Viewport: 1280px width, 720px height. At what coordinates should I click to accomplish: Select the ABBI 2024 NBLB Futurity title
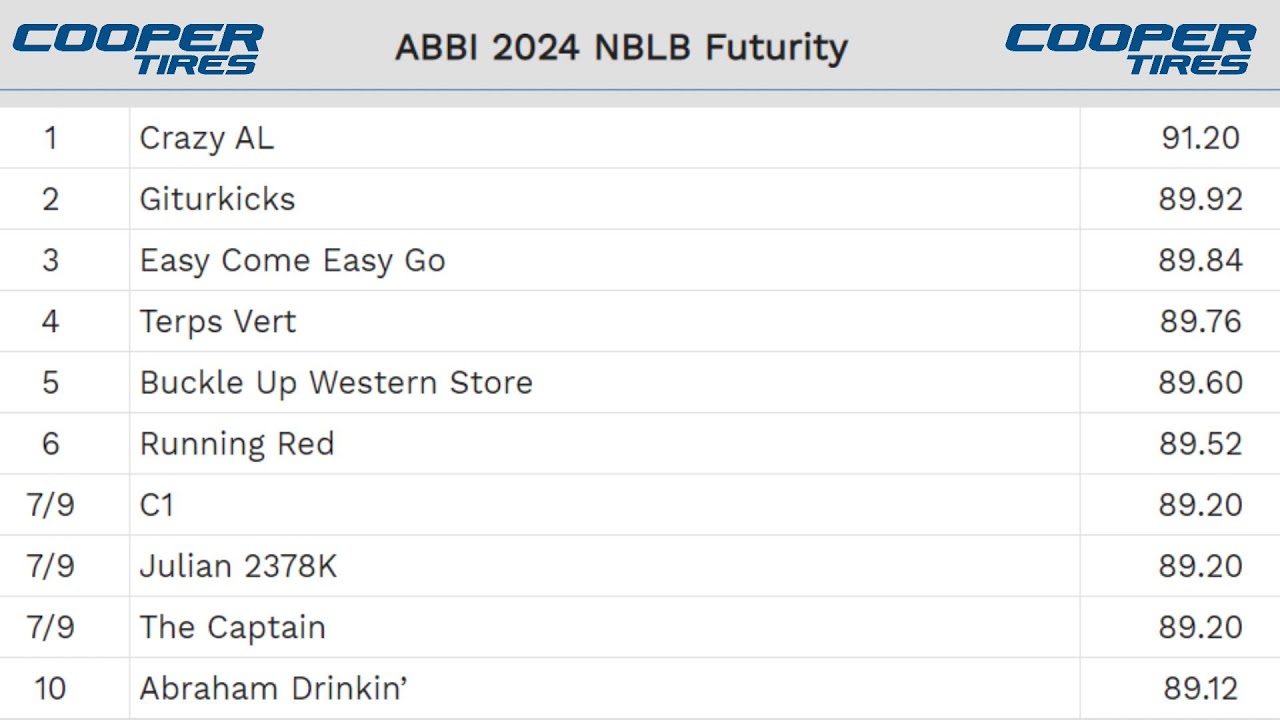click(x=621, y=47)
